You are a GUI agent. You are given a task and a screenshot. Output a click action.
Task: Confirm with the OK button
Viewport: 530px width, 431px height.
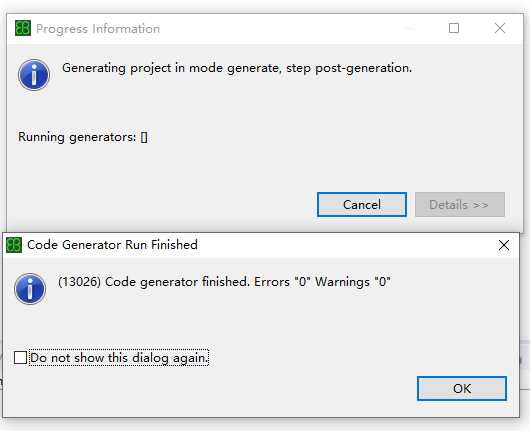(x=462, y=388)
